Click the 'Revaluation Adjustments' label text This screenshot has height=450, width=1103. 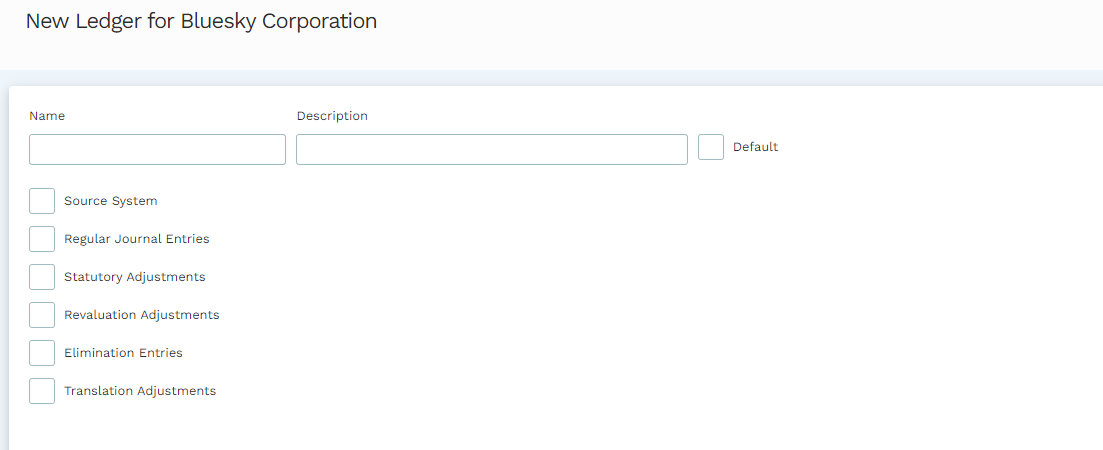click(x=141, y=315)
